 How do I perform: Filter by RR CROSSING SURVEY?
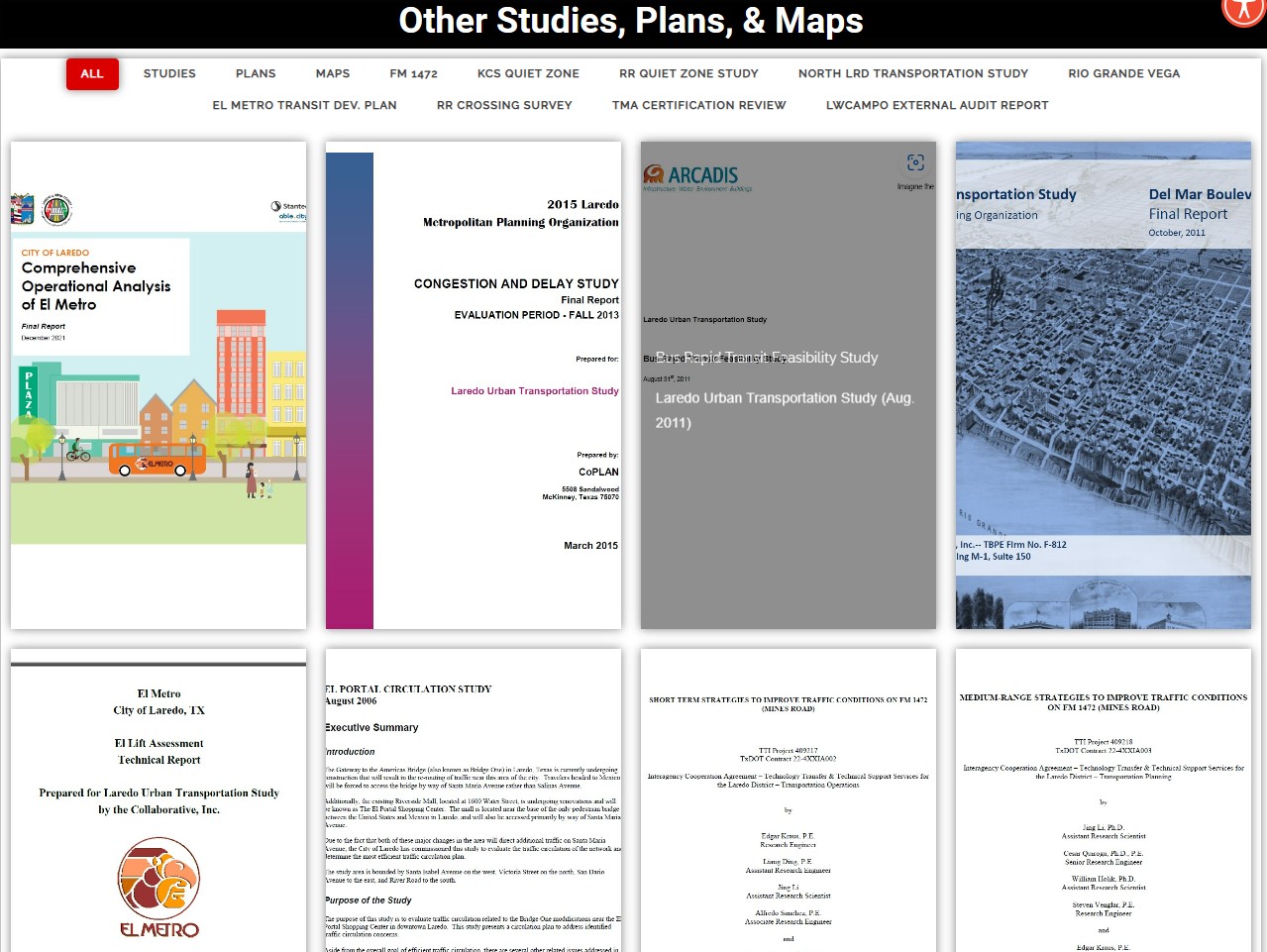[x=503, y=105]
